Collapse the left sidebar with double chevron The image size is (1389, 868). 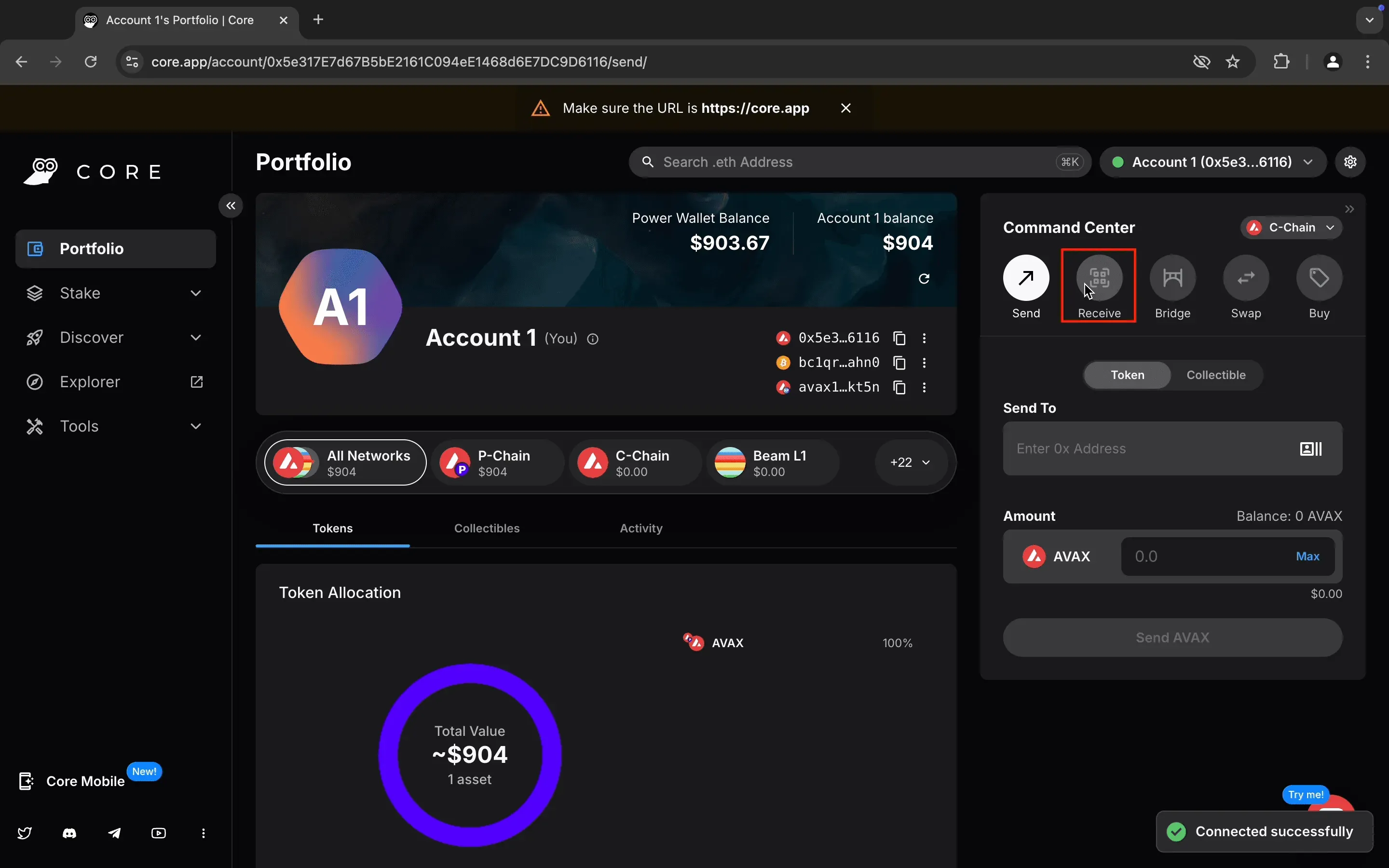pos(231,205)
